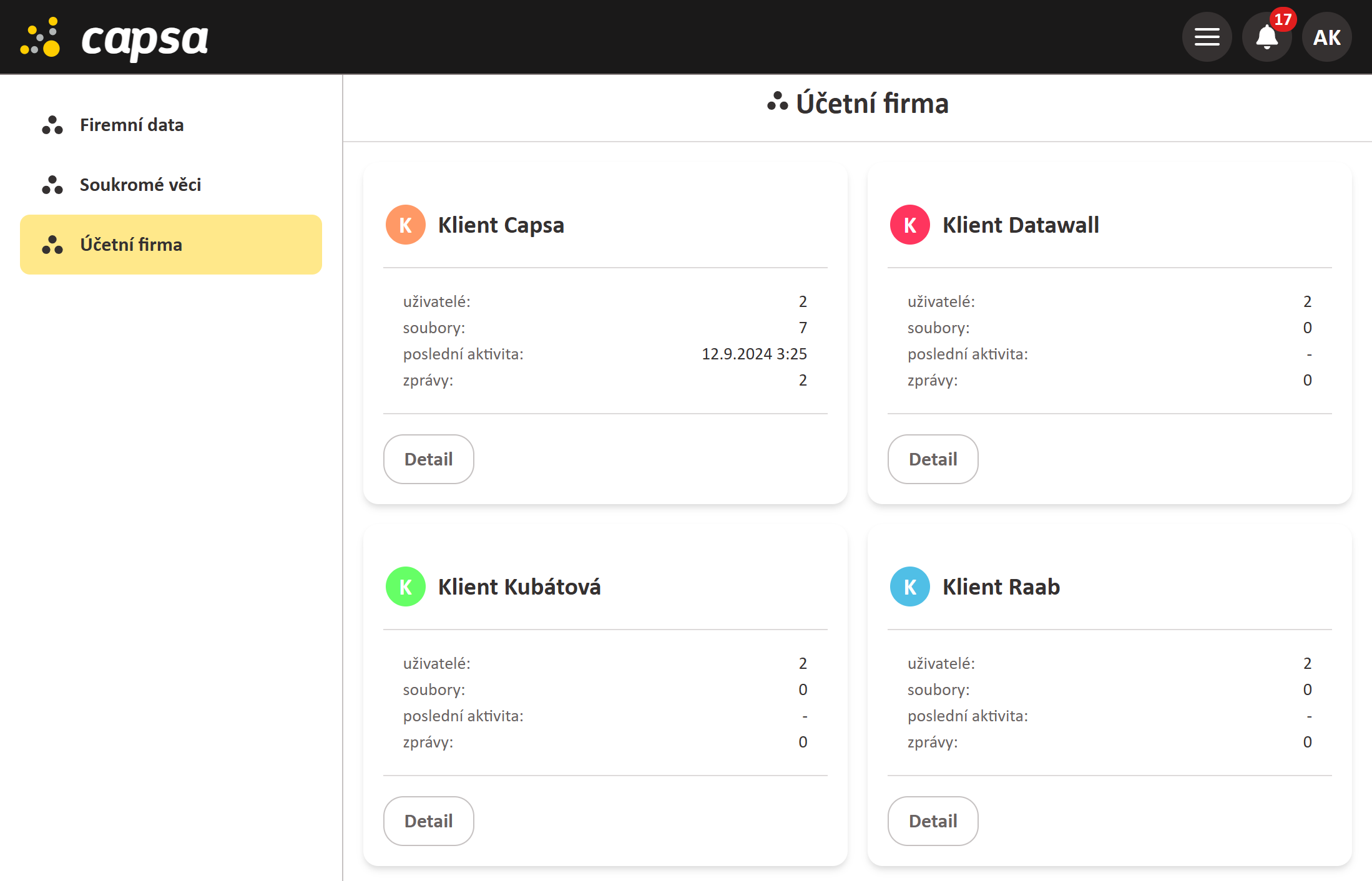The image size is (1372, 881).
Task: Click red K avatar of Klient Datawall
Action: pos(910,225)
